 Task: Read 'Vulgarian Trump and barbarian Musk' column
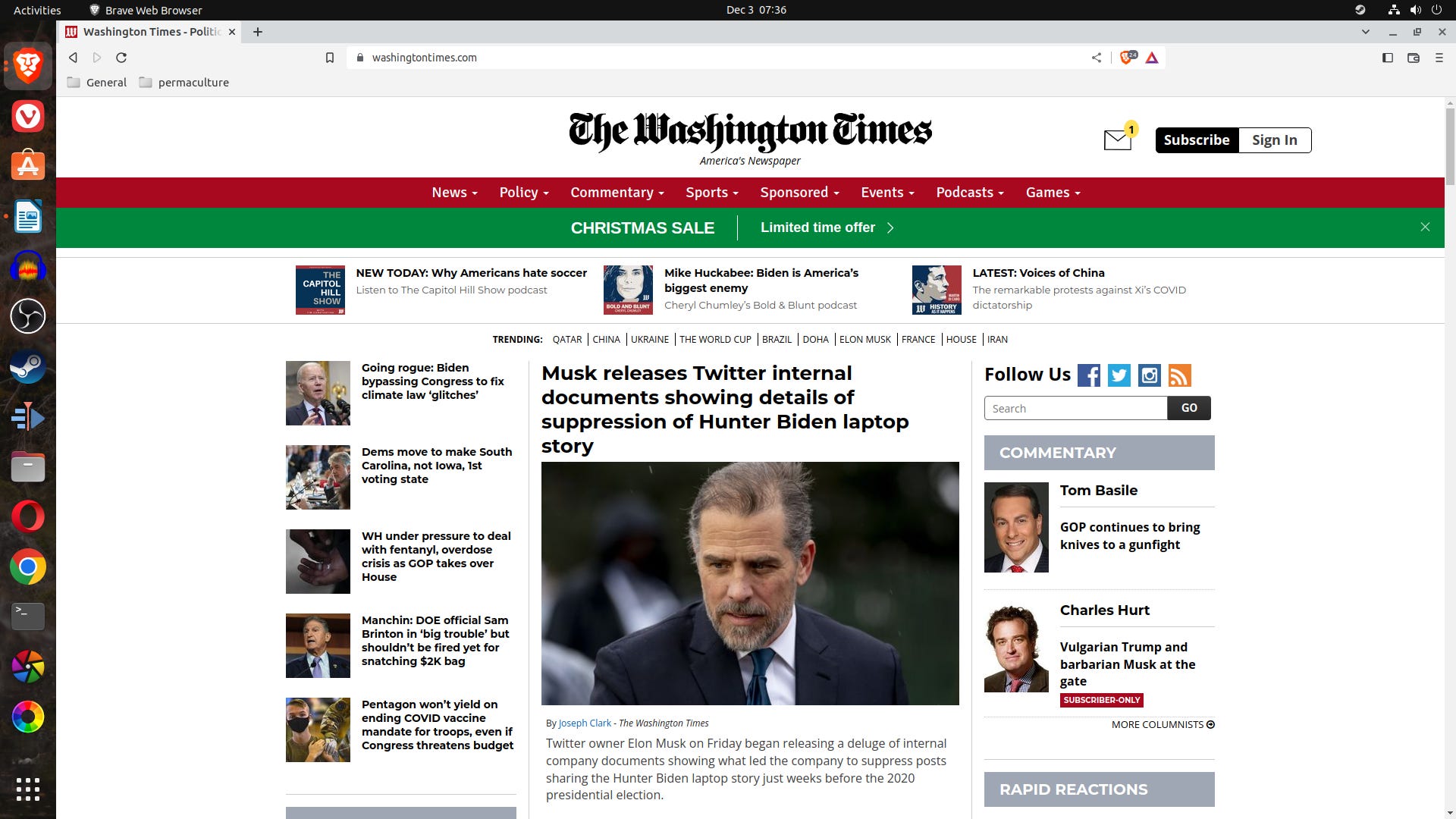click(x=1128, y=664)
